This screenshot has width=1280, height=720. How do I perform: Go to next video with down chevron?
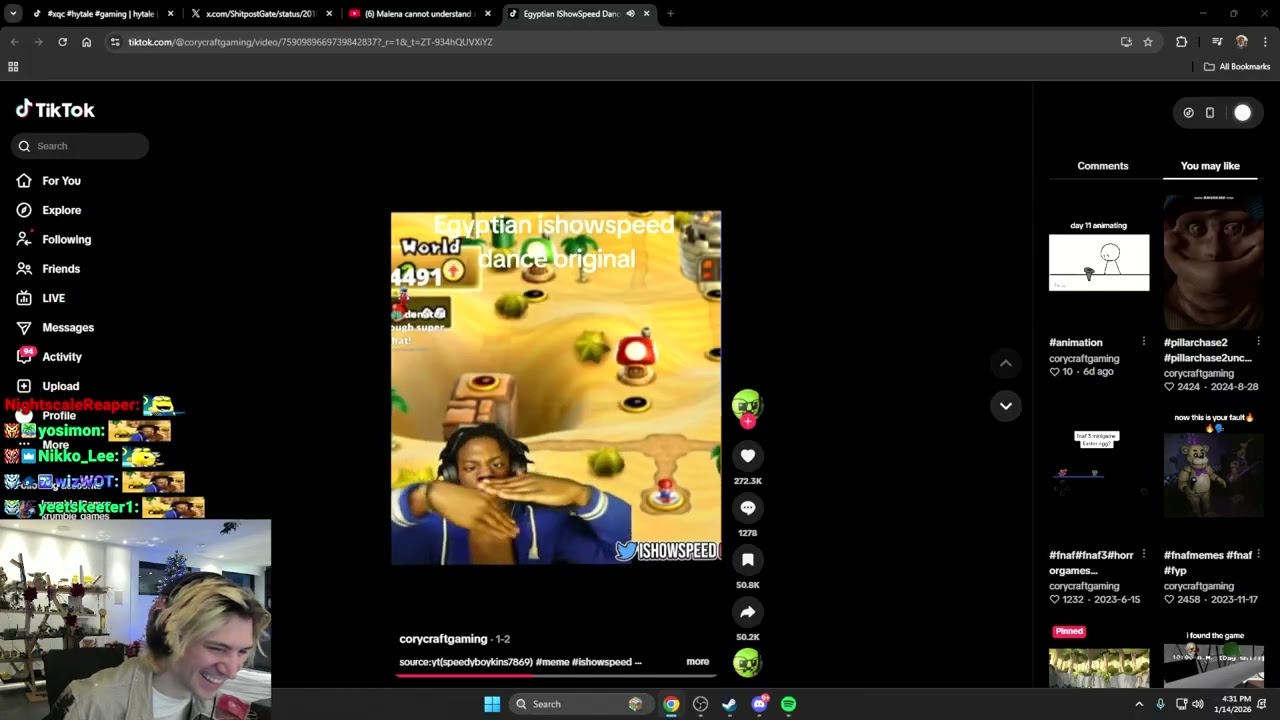(x=1006, y=405)
